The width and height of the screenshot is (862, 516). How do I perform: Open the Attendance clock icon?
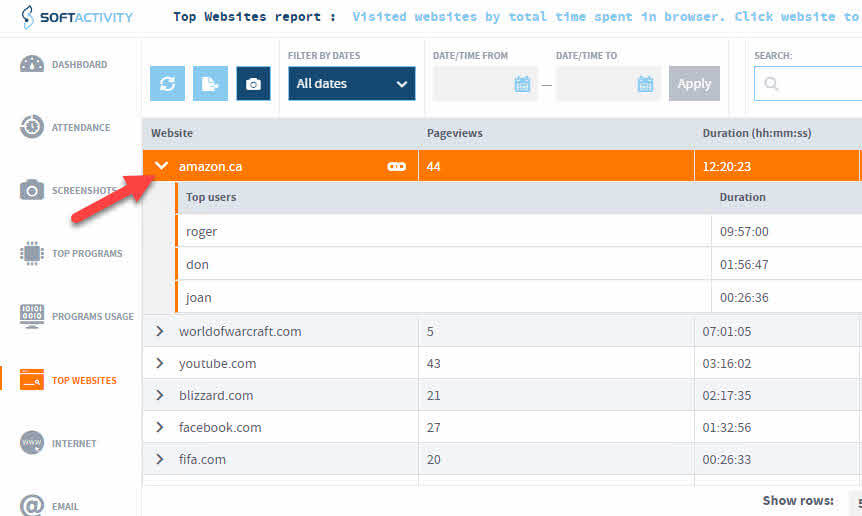tap(31, 127)
